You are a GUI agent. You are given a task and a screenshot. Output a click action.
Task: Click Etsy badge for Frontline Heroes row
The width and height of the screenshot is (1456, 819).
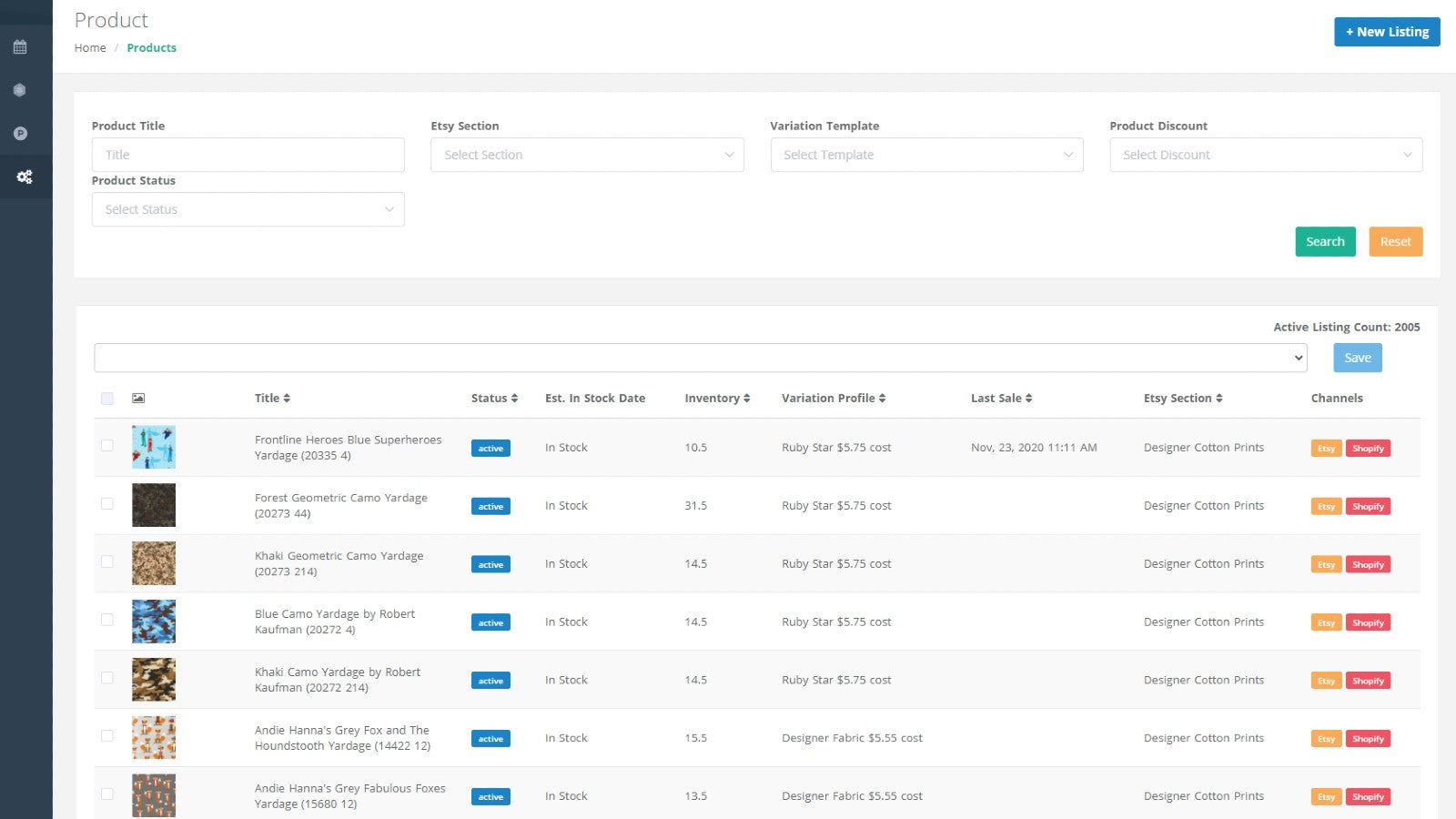(x=1326, y=448)
